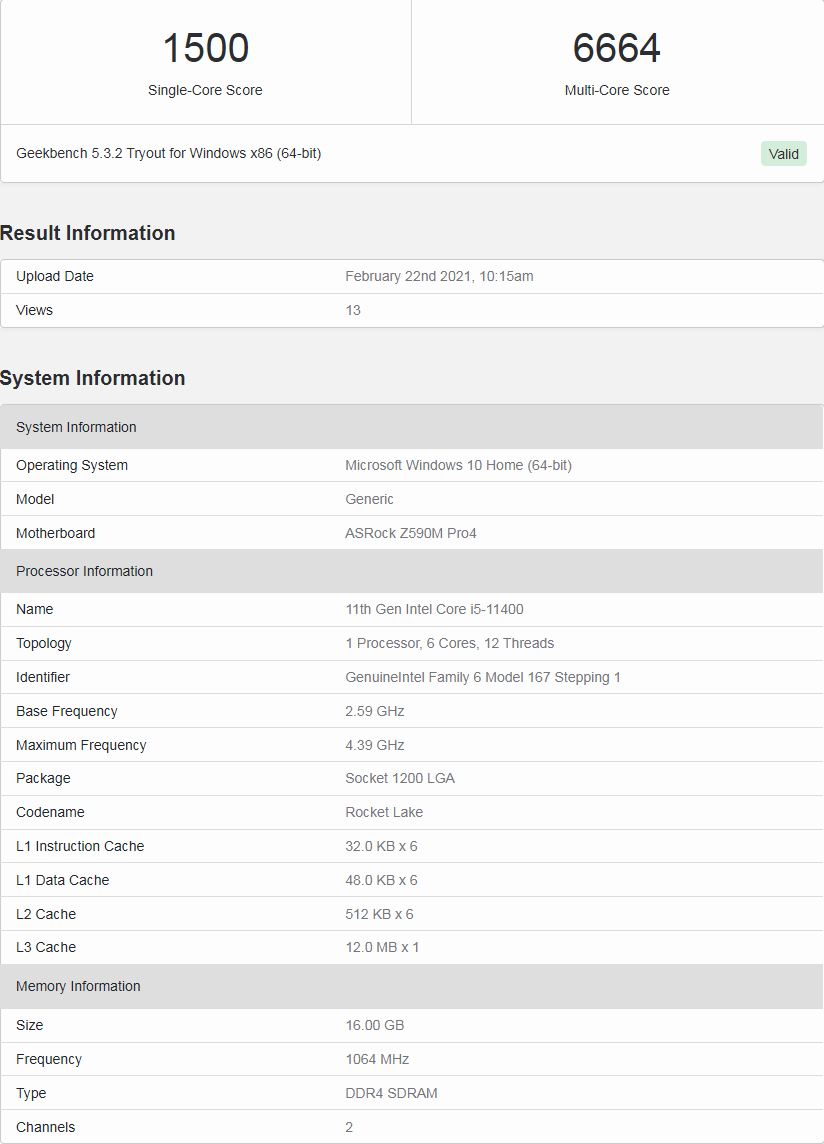Image resolution: width=824 pixels, height=1144 pixels.
Task: Select the GenuineIntel Family 6 identifier text
Action: click(482, 677)
